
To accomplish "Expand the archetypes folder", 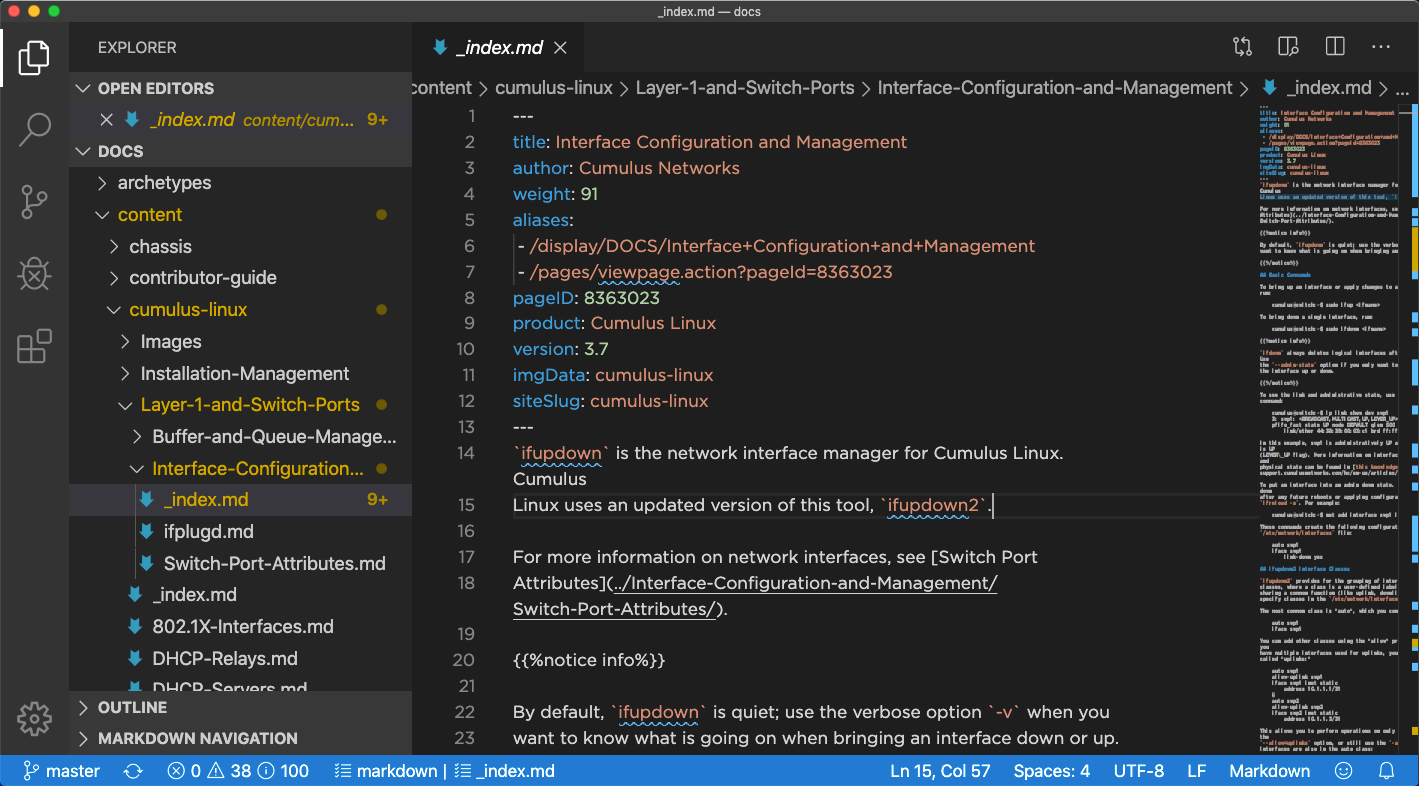I will pos(164,183).
